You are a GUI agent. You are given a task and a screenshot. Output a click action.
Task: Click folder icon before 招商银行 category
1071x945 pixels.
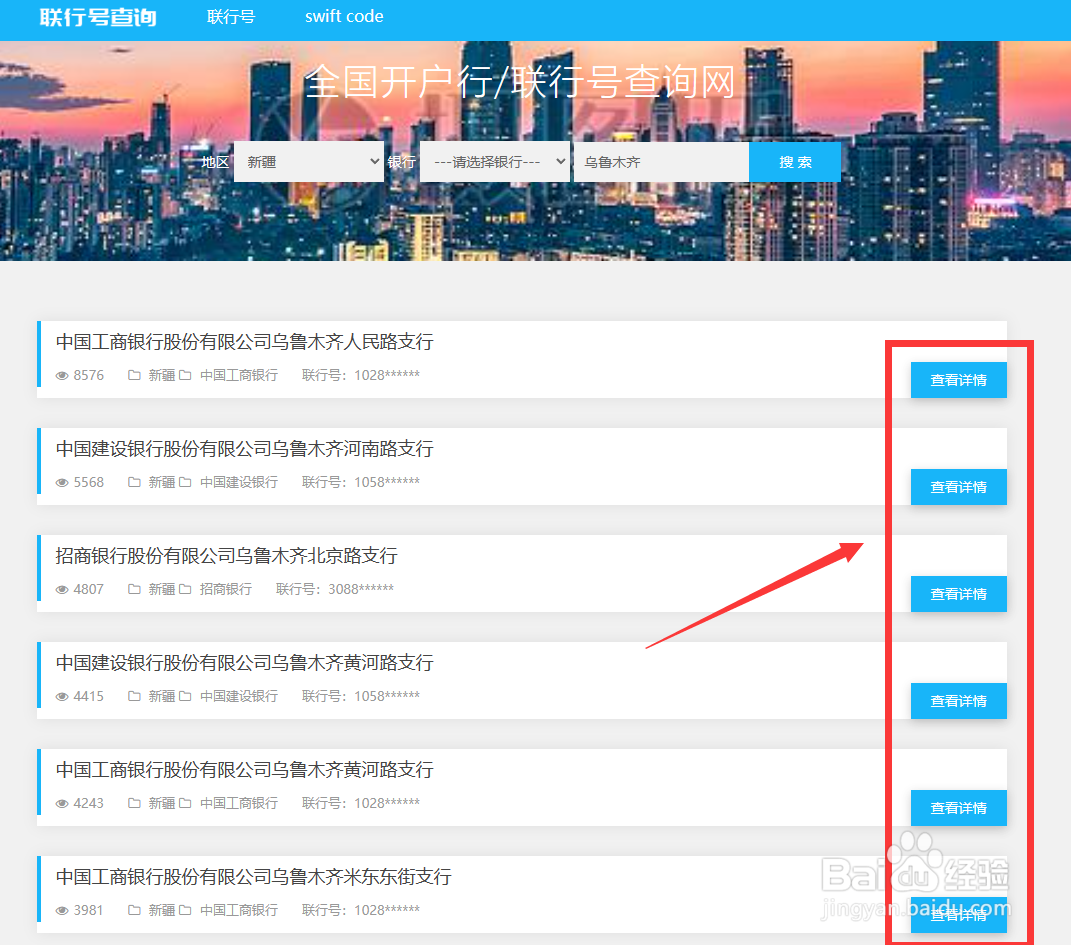tap(185, 589)
